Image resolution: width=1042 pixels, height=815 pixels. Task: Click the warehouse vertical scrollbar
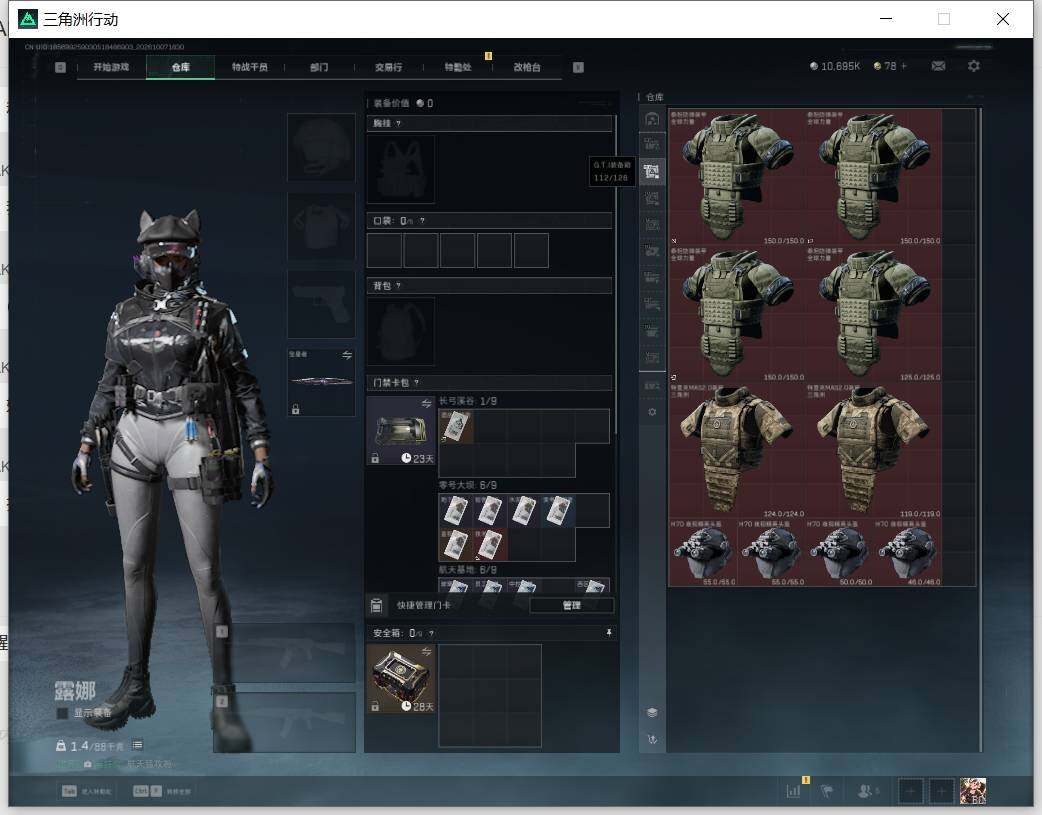(979, 429)
